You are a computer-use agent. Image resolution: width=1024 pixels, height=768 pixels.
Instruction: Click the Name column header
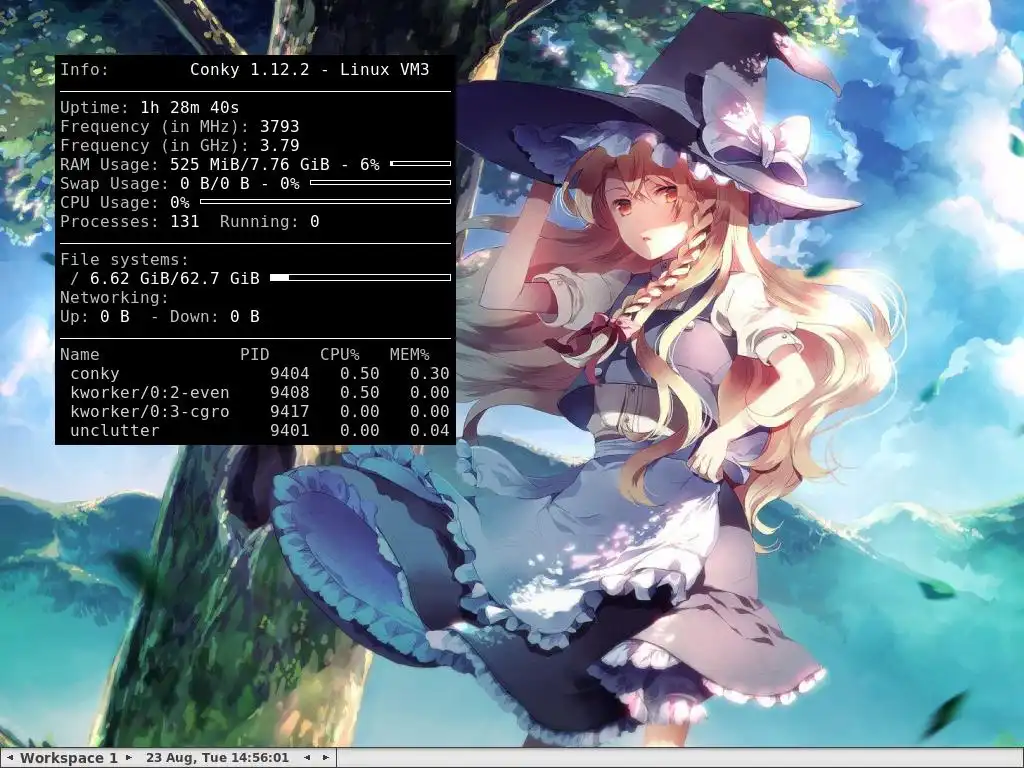(x=80, y=354)
